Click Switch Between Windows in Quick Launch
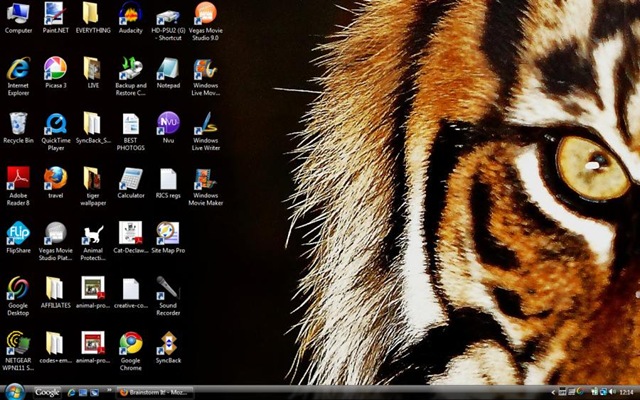This screenshot has width=640, height=400. click(94, 393)
